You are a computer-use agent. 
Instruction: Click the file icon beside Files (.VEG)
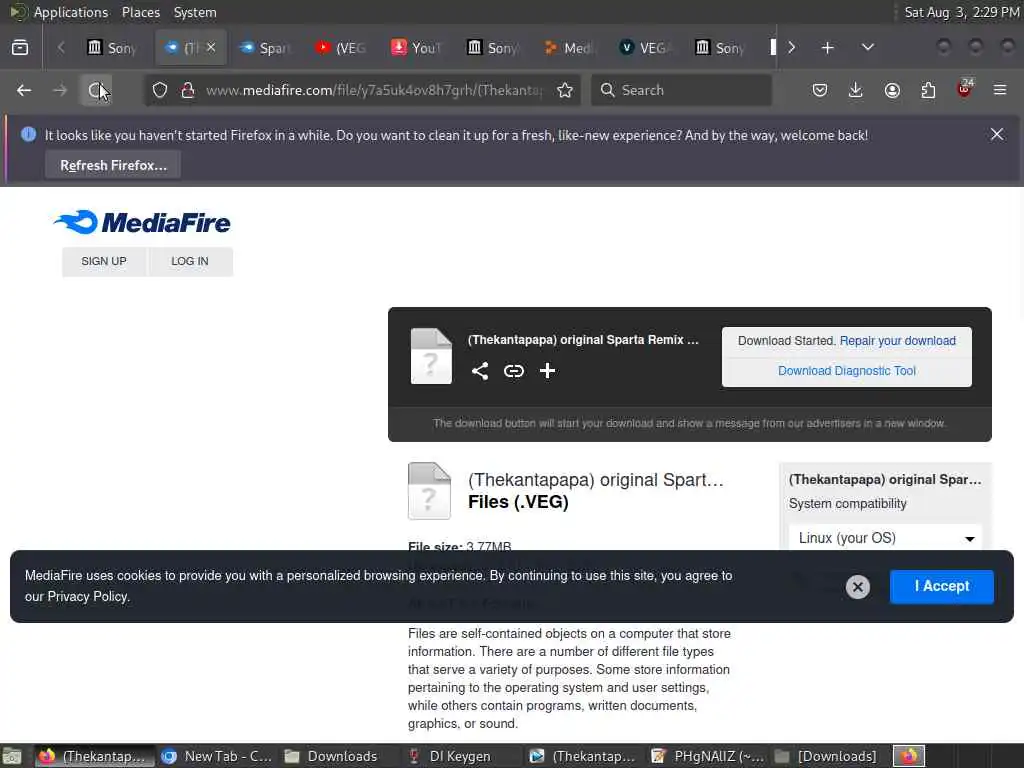[x=429, y=491]
